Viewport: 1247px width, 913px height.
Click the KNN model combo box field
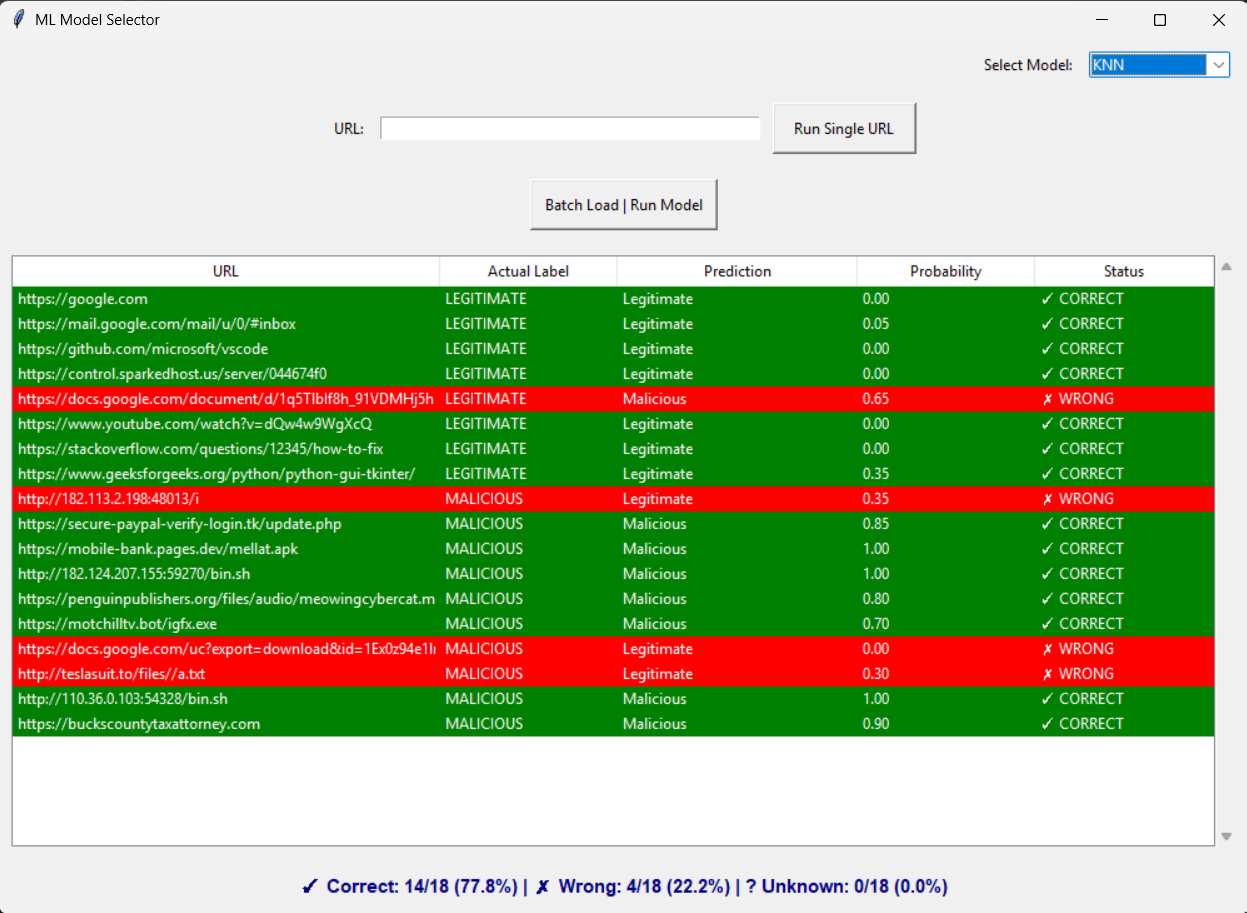coord(1147,65)
